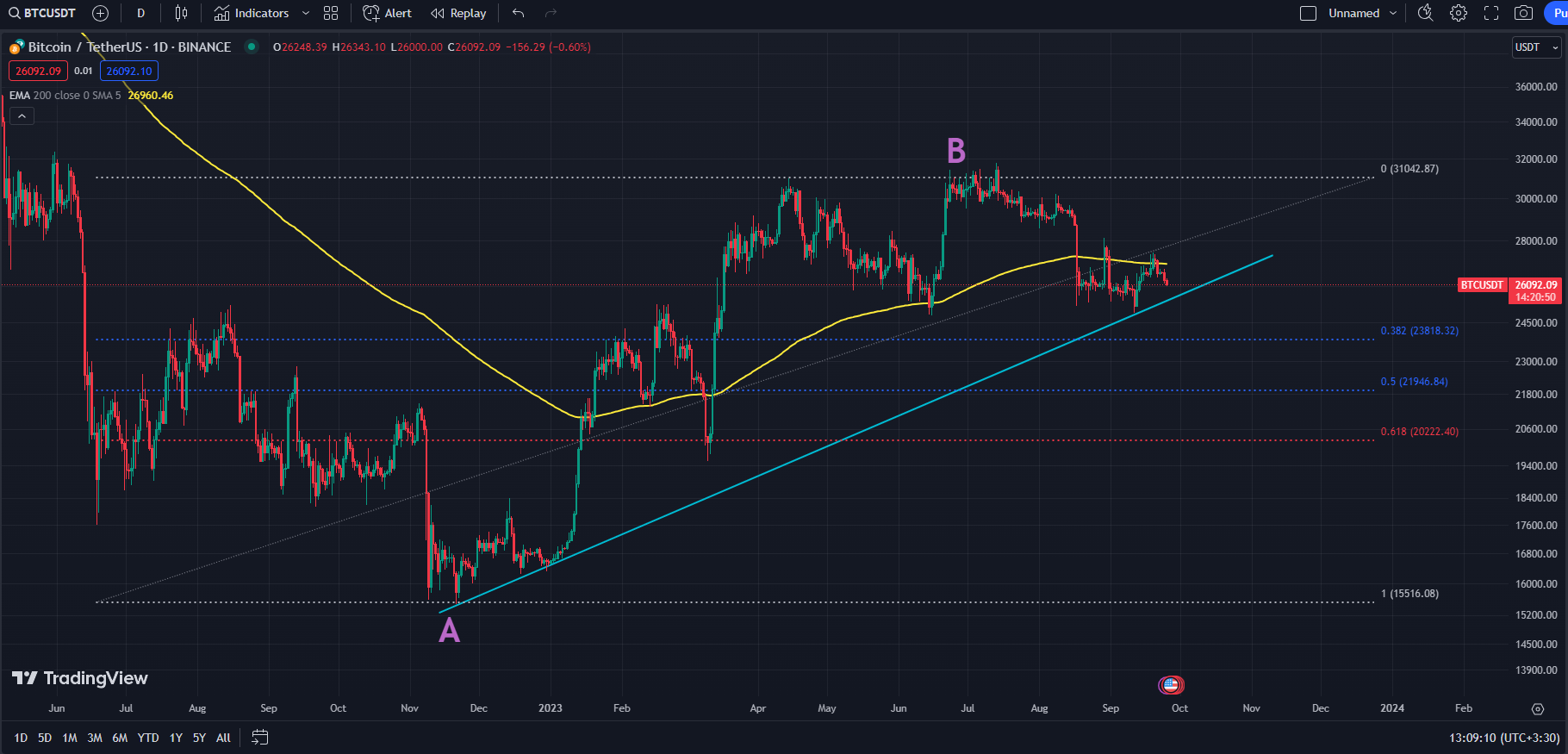Screen dimensions: 1568x754
Task: Select the purple A text label
Action: click(x=450, y=631)
